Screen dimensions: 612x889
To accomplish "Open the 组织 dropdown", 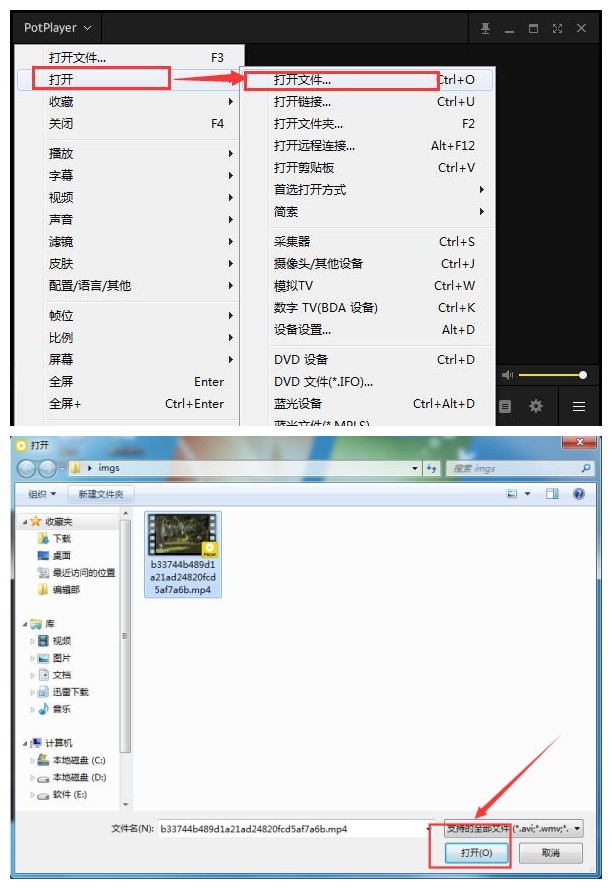I will pyautogui.click(x=42, y=494).
